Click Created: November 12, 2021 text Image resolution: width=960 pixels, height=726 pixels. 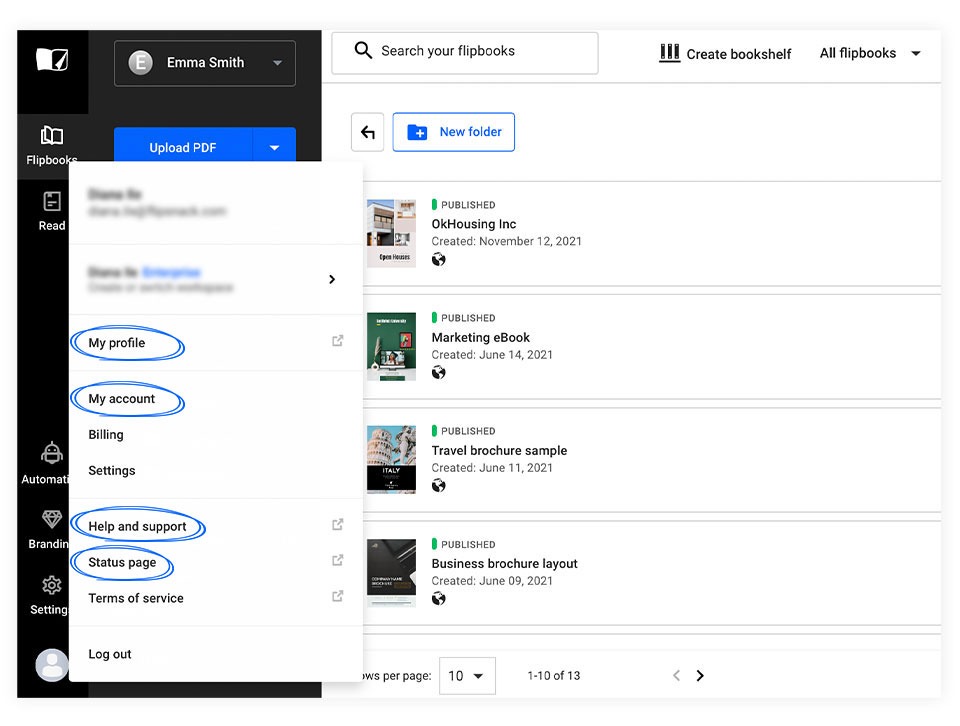pos(506,241)
